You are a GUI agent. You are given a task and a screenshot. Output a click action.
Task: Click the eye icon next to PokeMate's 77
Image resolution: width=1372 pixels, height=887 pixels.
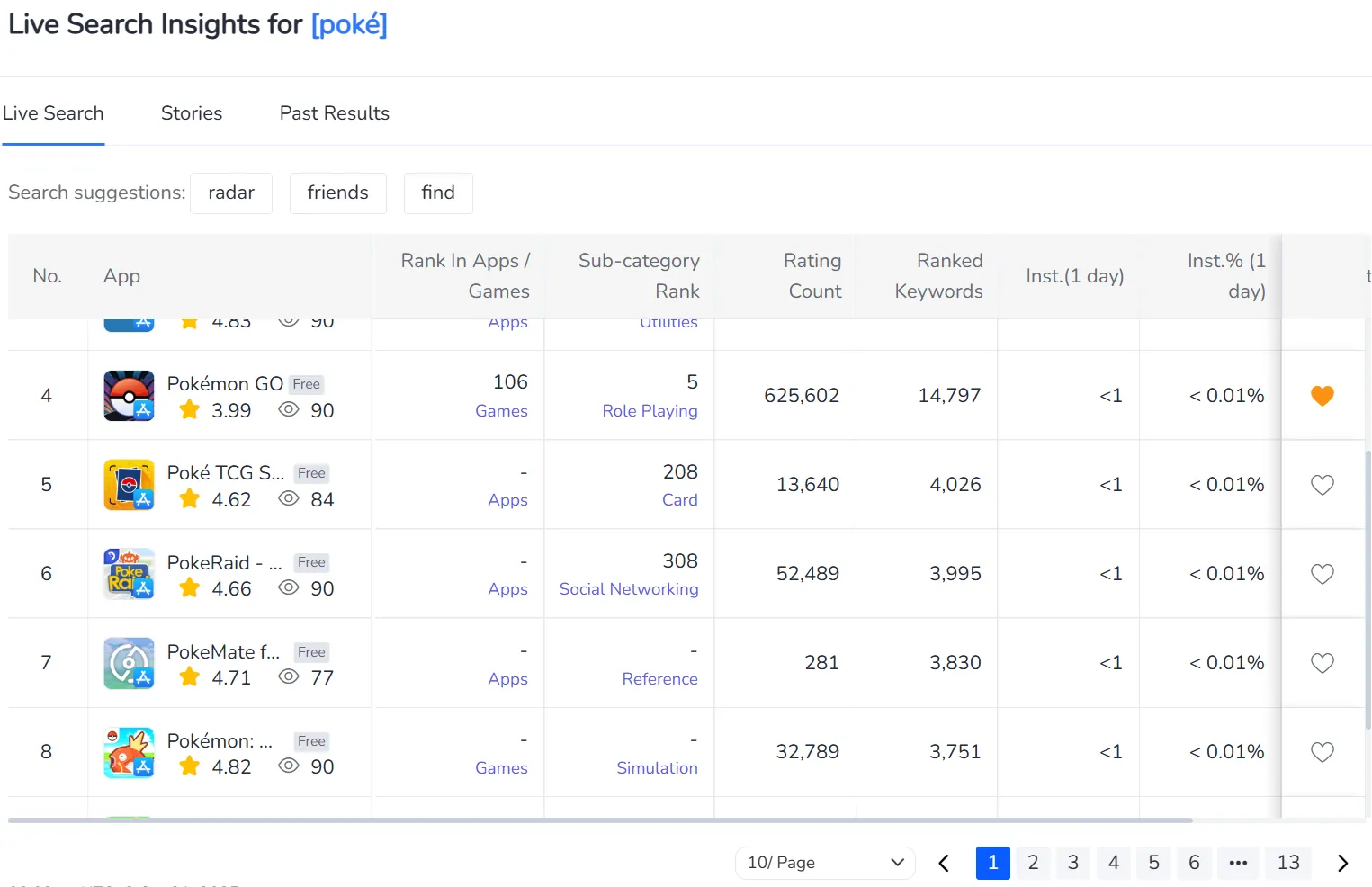[x=288, y=676]
